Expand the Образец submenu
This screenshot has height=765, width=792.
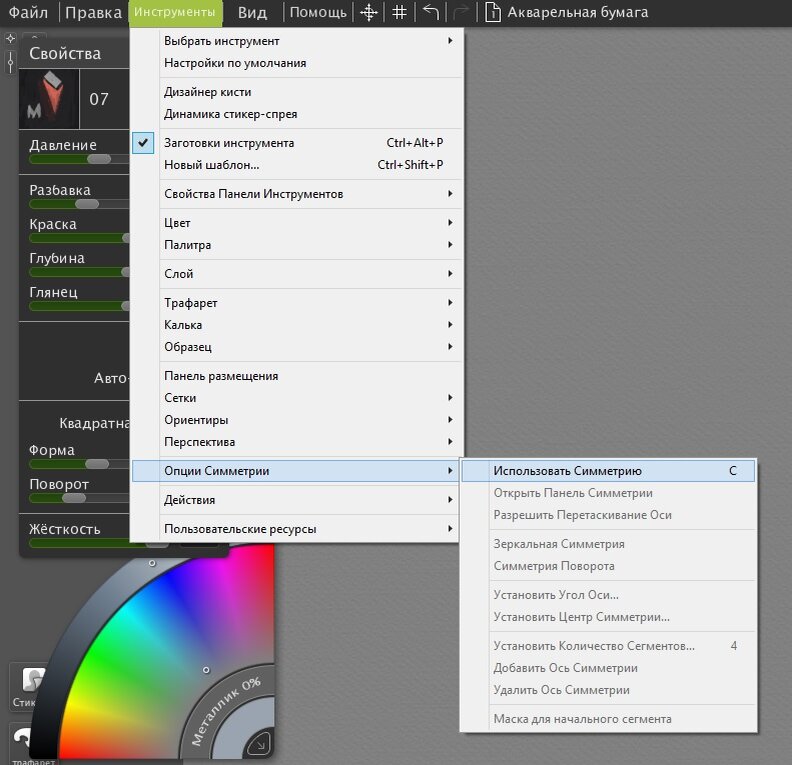pos(297,347)
